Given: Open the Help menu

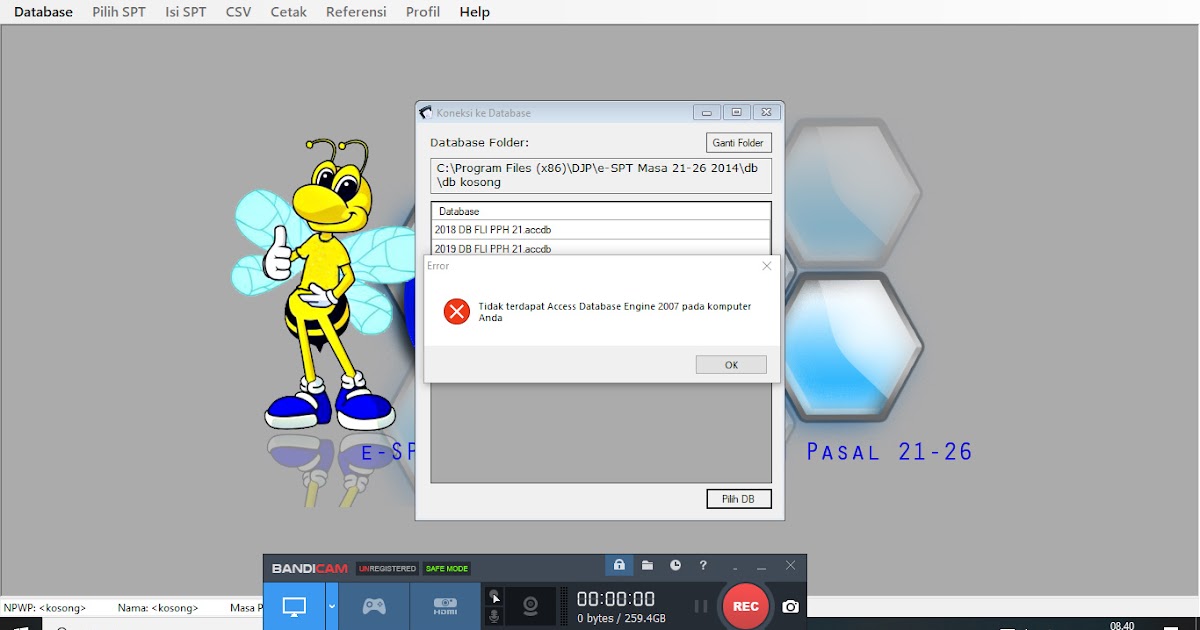Looking at the screenshot, I should click(x=474, y=12).
